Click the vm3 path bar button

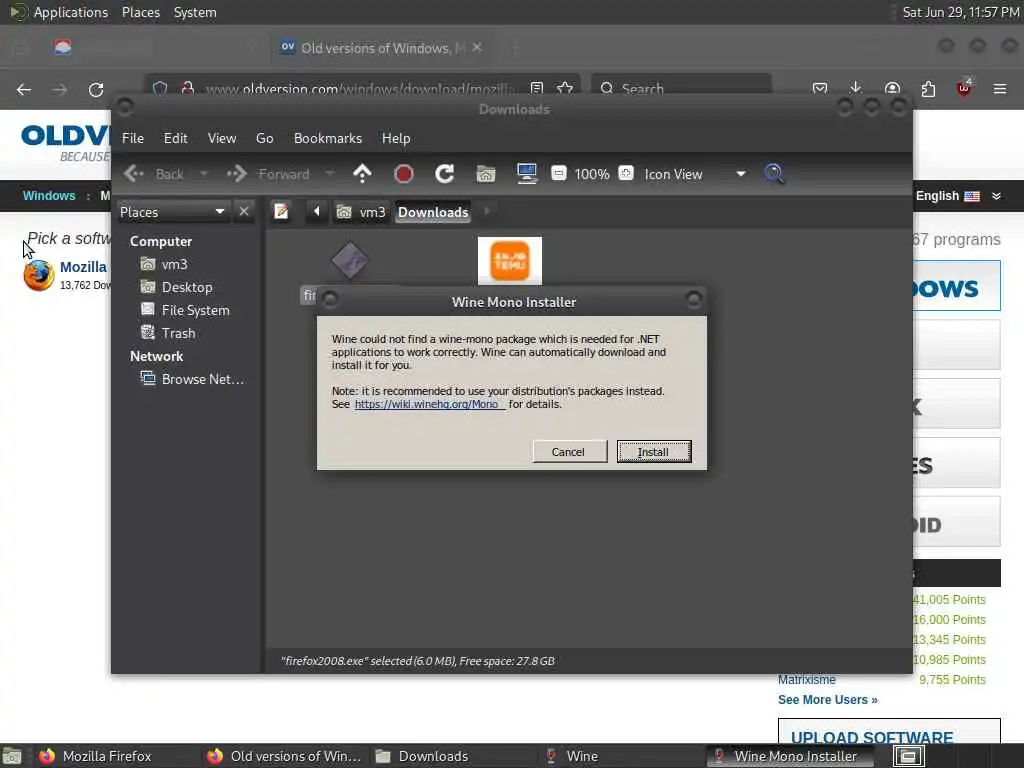click(361, 212)
